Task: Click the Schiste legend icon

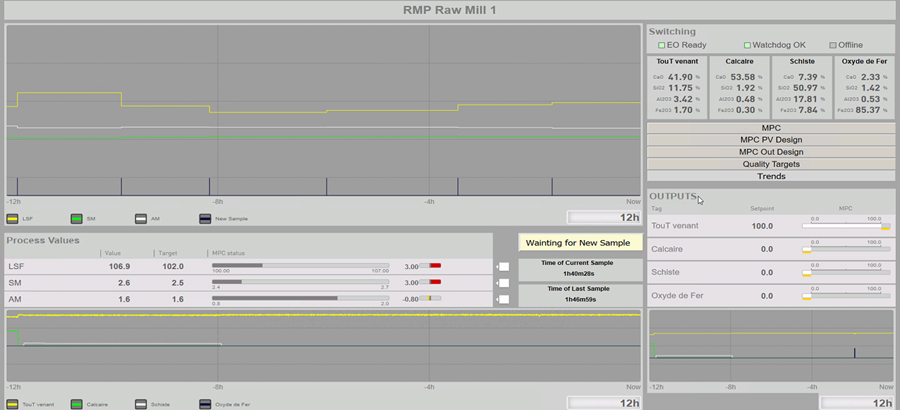Action: click(x=142, y=403)
